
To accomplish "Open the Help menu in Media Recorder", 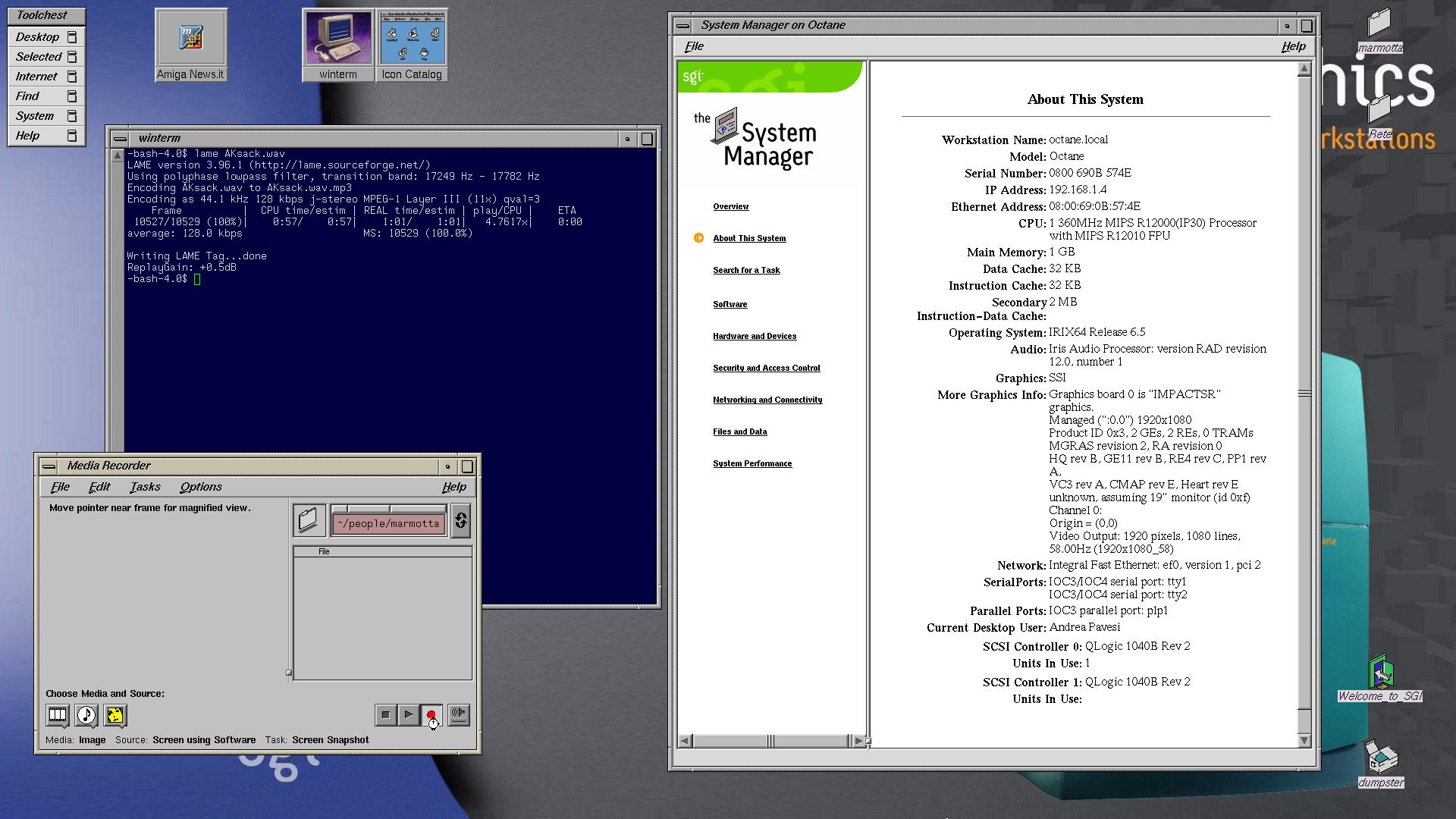I will [454, 487].
